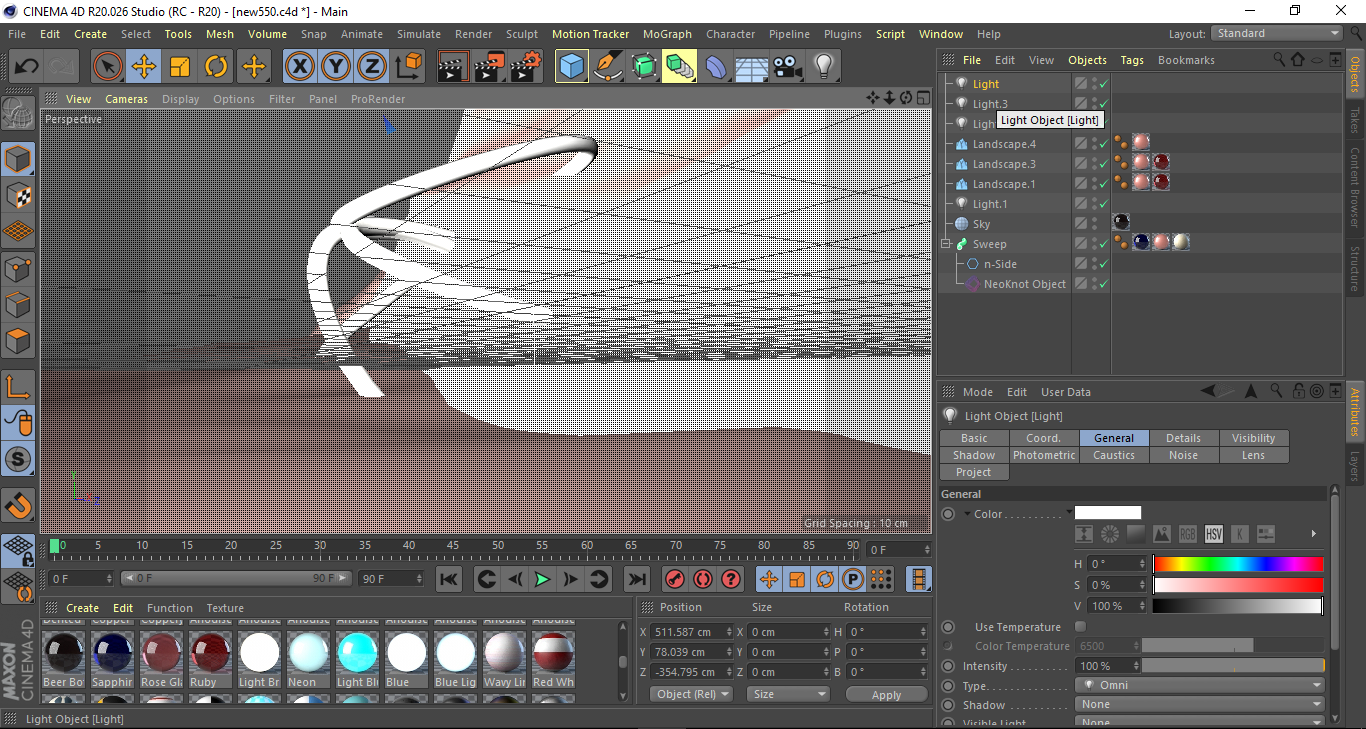Open viewport Cameras menu
The height and width of the screenshot is (729, 1366).
(x=127, y=99)
